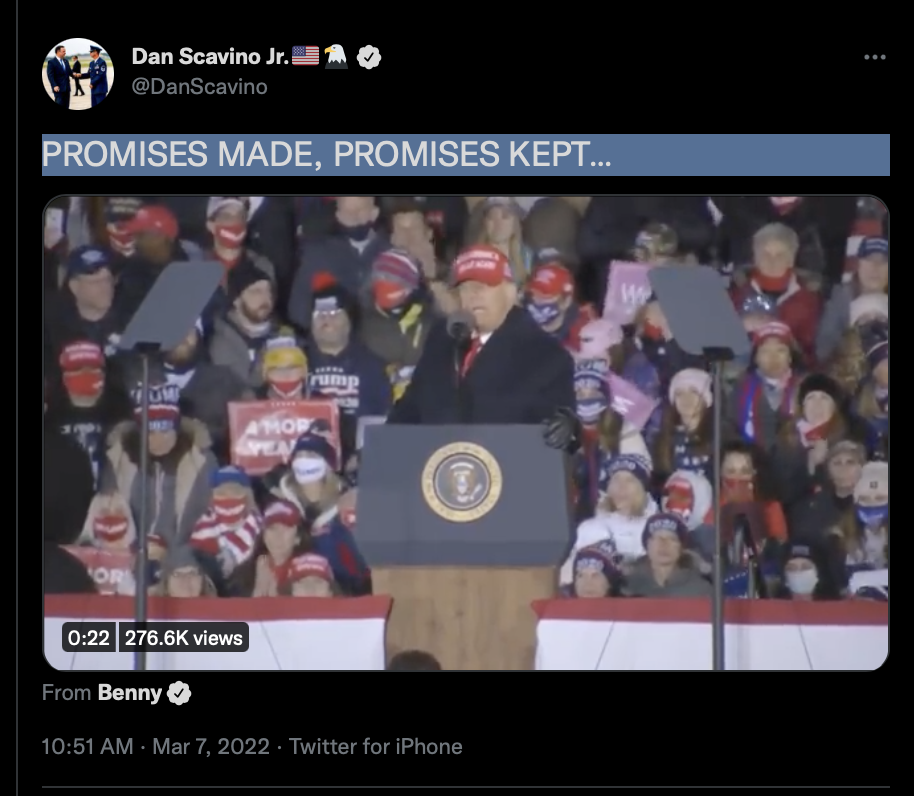The width and height of the screenshot is (914, 796).
Task: Click the 0:22 video duration badge
Action: pos(89,637)
